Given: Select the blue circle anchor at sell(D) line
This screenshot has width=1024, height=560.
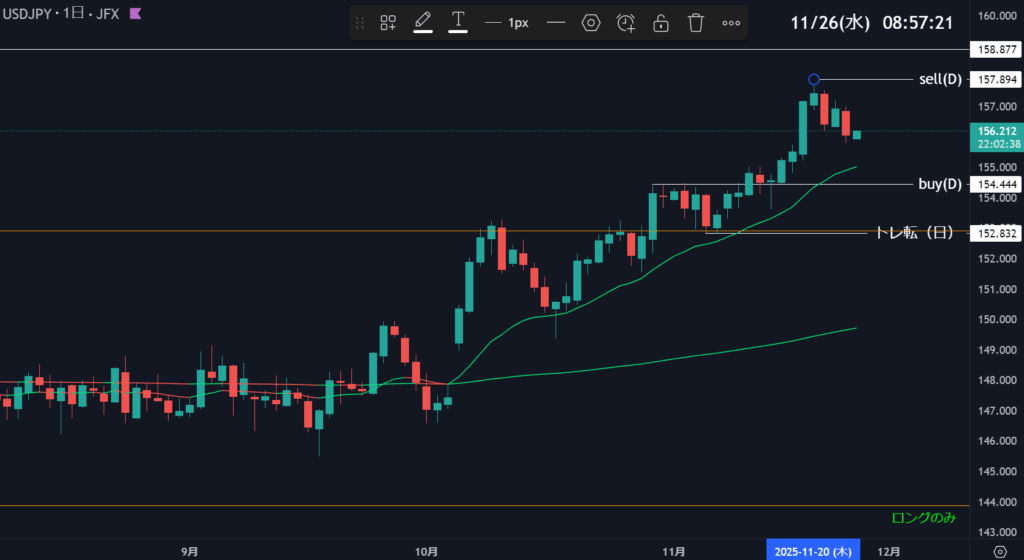Looking at the screenshot, I should point(814,79).
